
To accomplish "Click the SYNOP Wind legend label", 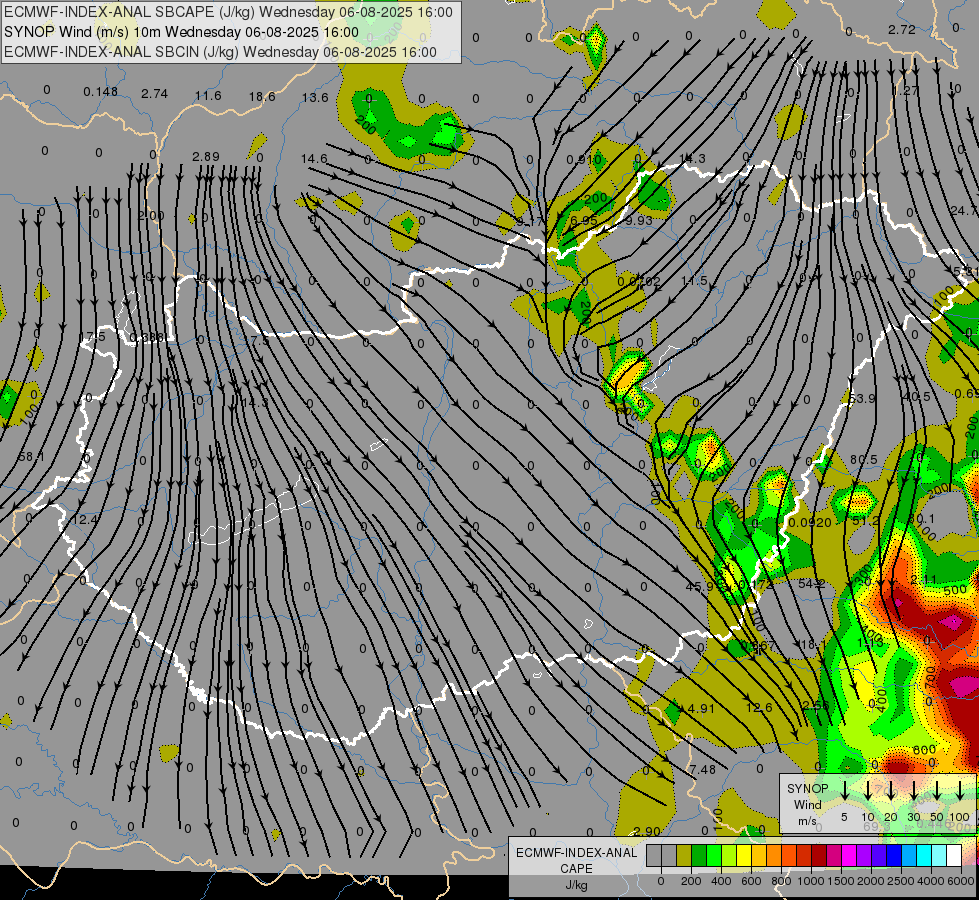I will point(807,796).
